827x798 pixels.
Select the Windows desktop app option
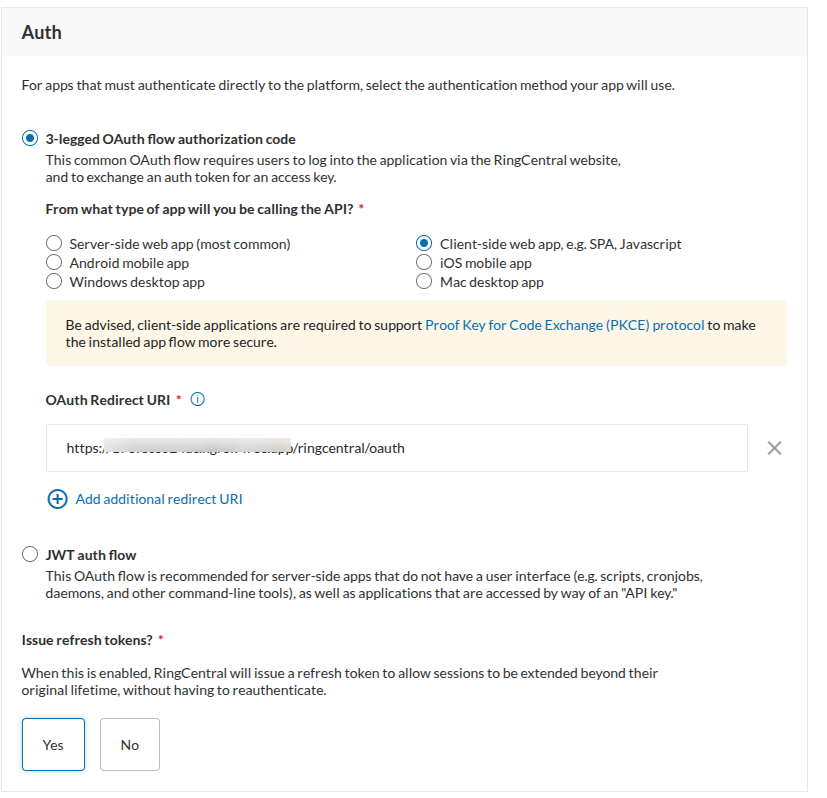53,281
